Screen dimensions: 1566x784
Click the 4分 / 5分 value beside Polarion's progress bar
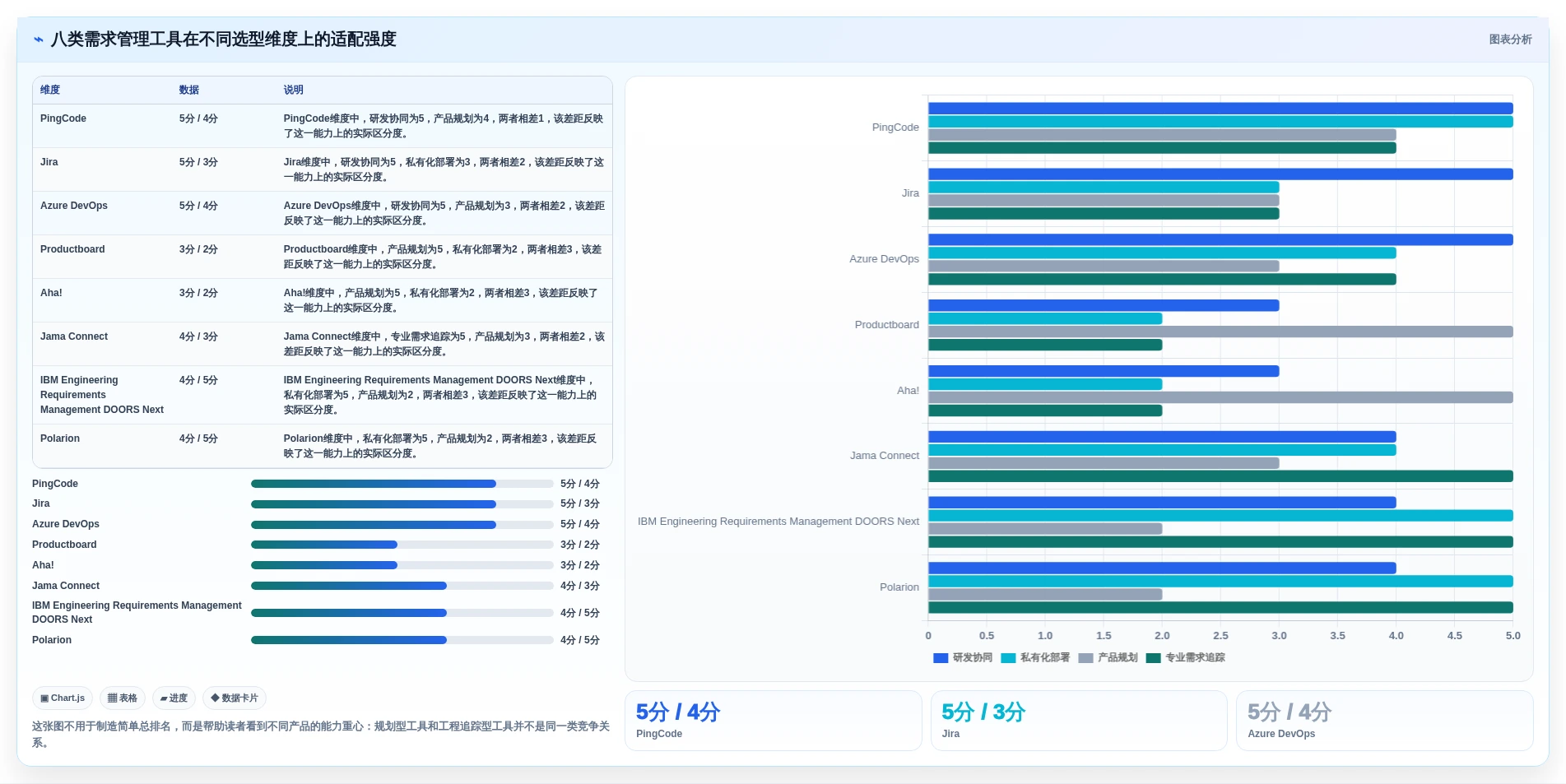(580, 640)
